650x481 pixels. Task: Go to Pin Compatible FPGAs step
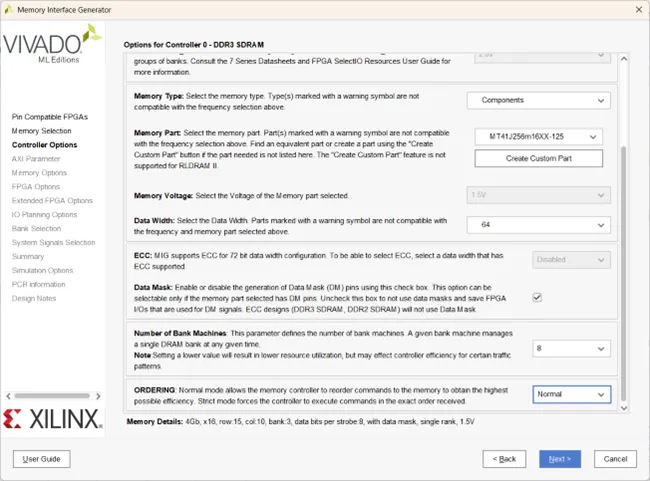click(x=50, y=117)
